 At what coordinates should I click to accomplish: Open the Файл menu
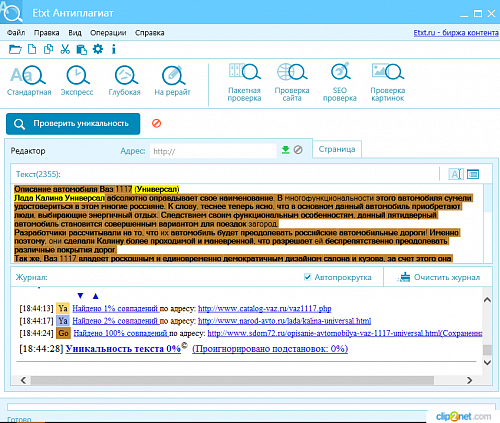click(x=16, y=33)
